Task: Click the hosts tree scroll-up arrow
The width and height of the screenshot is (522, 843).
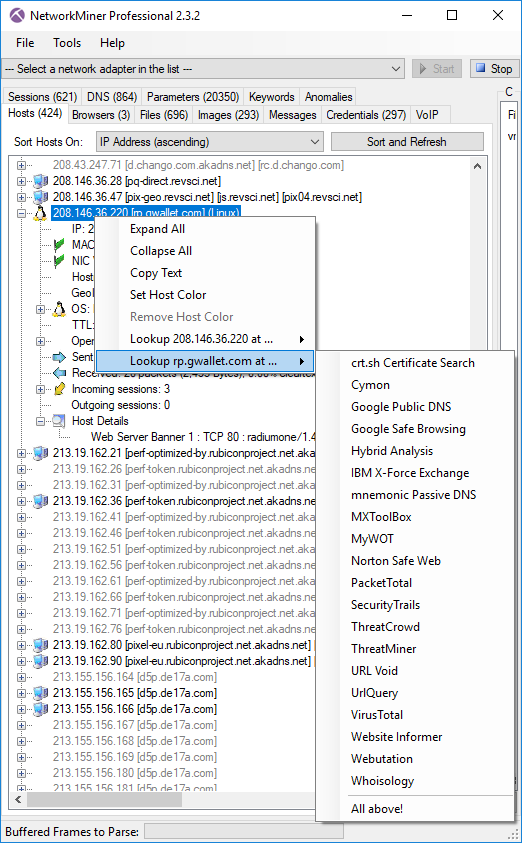Action: (477, 166)
